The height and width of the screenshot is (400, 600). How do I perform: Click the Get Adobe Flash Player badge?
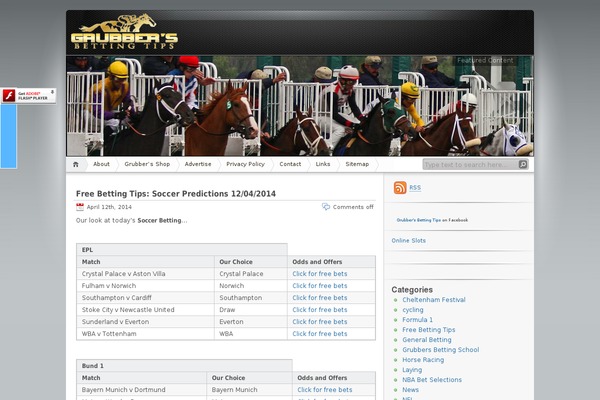click(29, 96)
